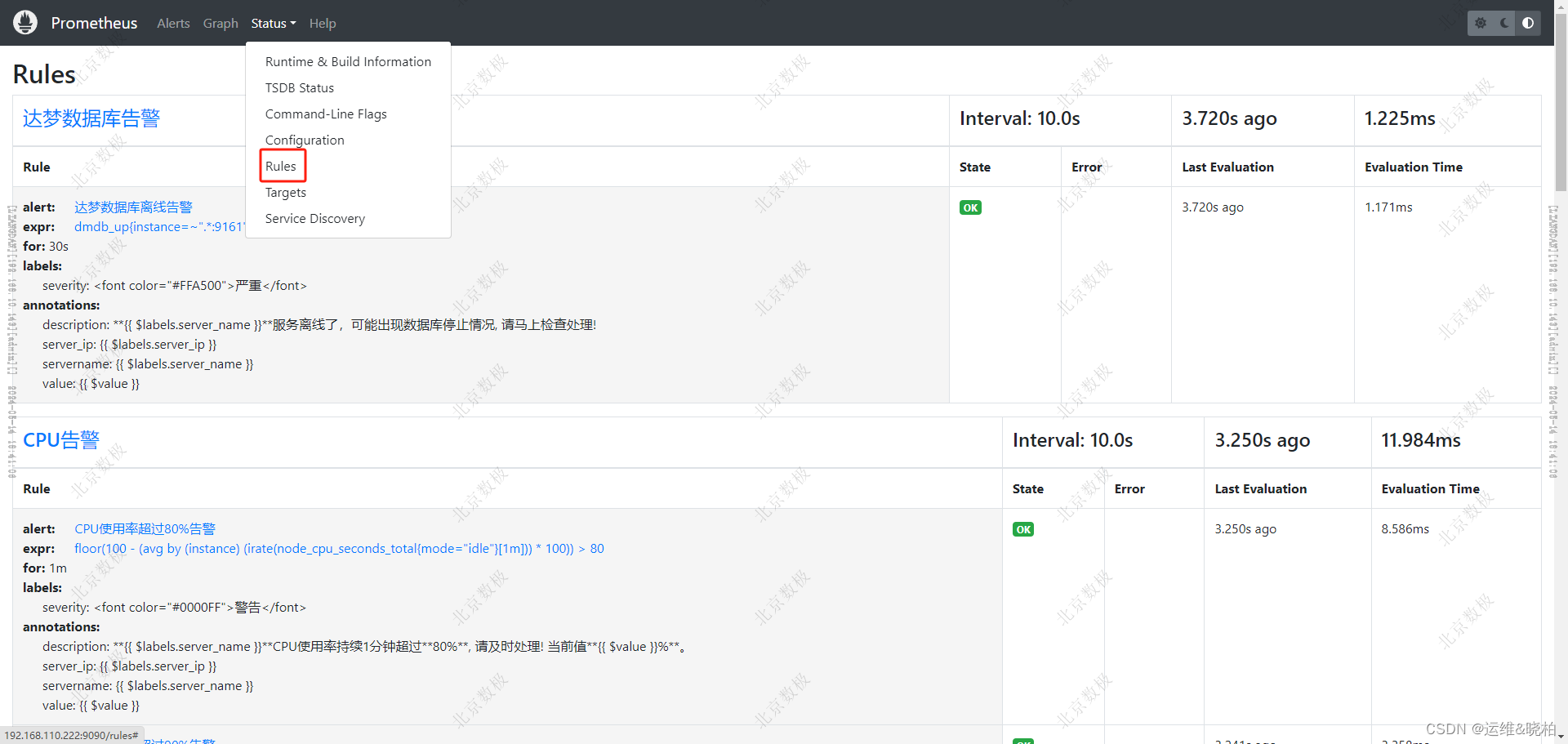1568x744 pixels.
Task: Open the CPU告警 rule group link
Action: (x=61, y=440)
